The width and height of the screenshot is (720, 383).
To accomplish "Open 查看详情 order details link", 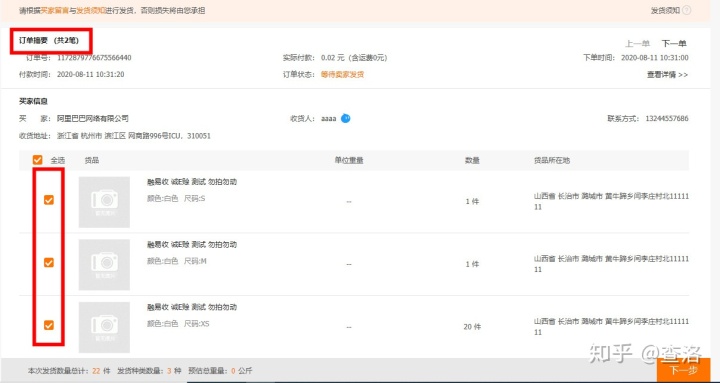I will (x=667, y=74).
